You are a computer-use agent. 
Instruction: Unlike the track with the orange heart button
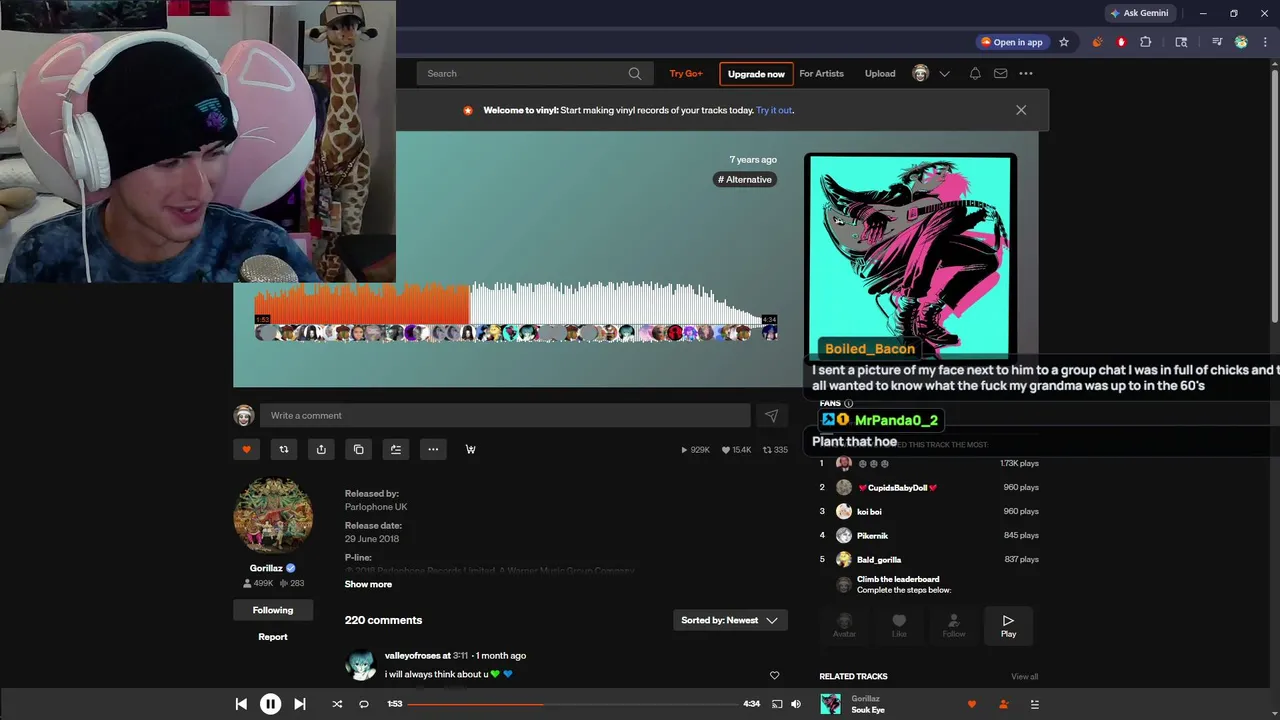tap(246, 449)
